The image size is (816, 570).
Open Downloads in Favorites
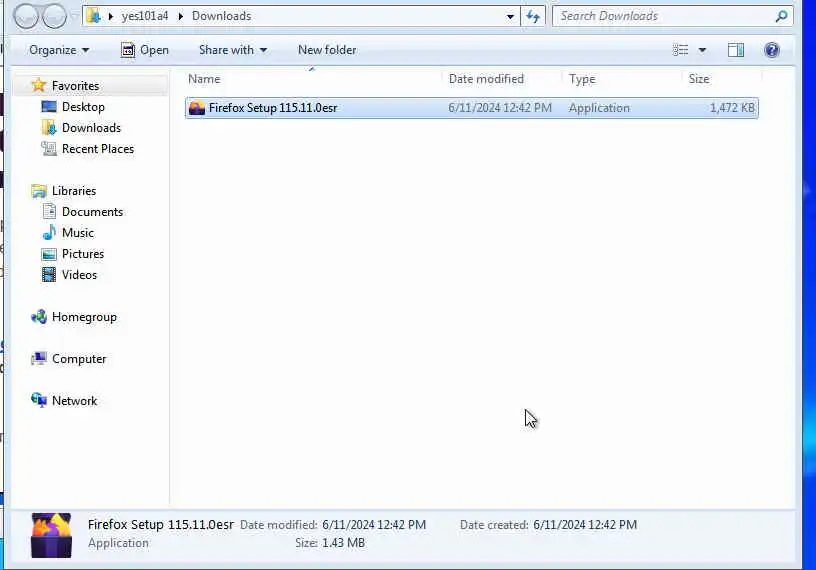pyautogui.click(x=91, y=128)
